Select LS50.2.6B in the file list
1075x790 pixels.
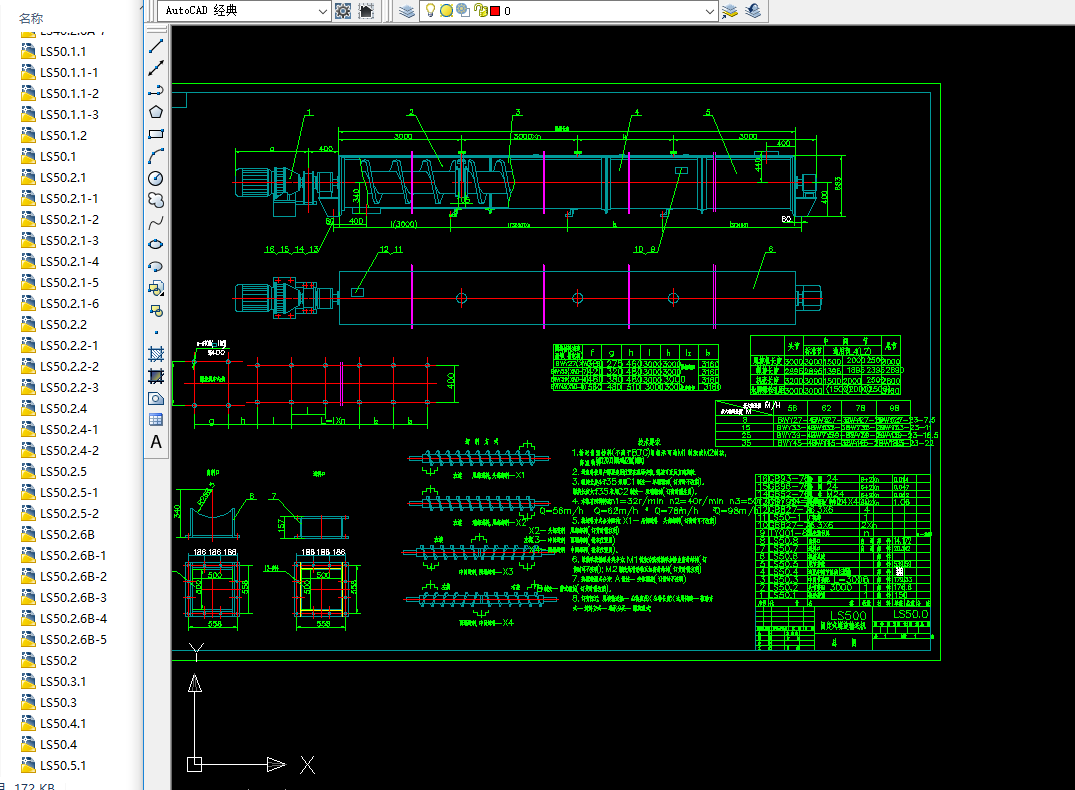tap(67, 534)
